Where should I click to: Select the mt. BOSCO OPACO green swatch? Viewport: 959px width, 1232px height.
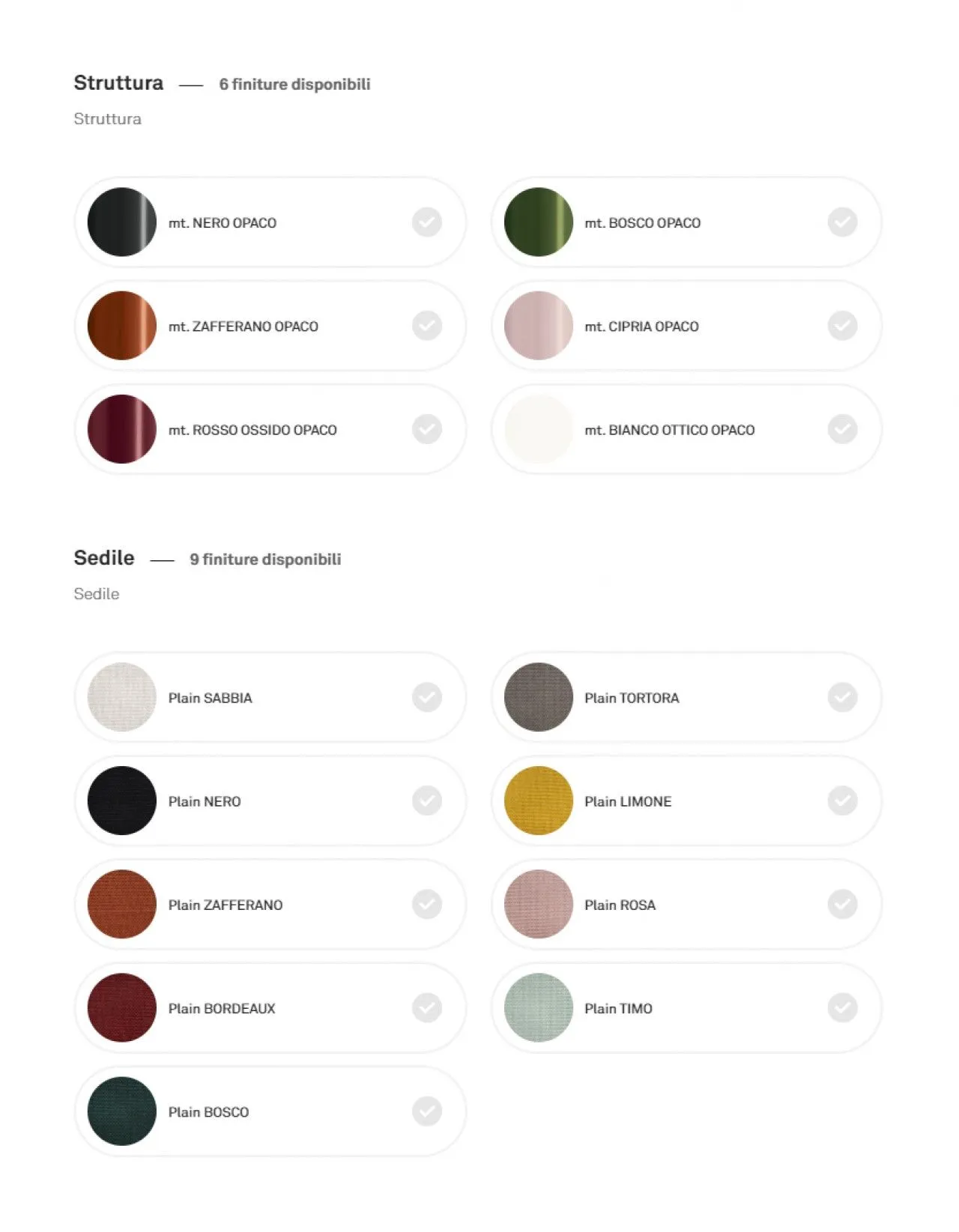click(x=539, y=222)
